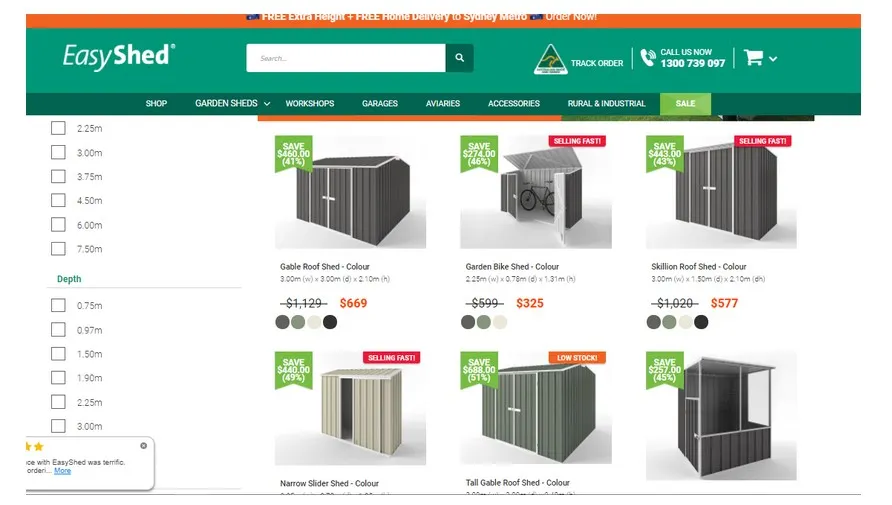Tick the 0.75m depth checkbox
The image size is (892, 505).
click(58, 305)
